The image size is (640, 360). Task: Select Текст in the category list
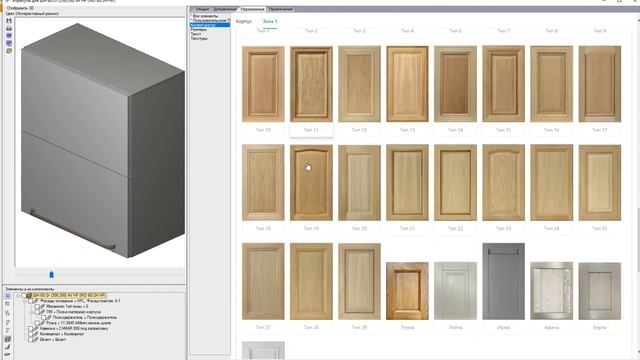pyautogui.click(x=196, y=34)
